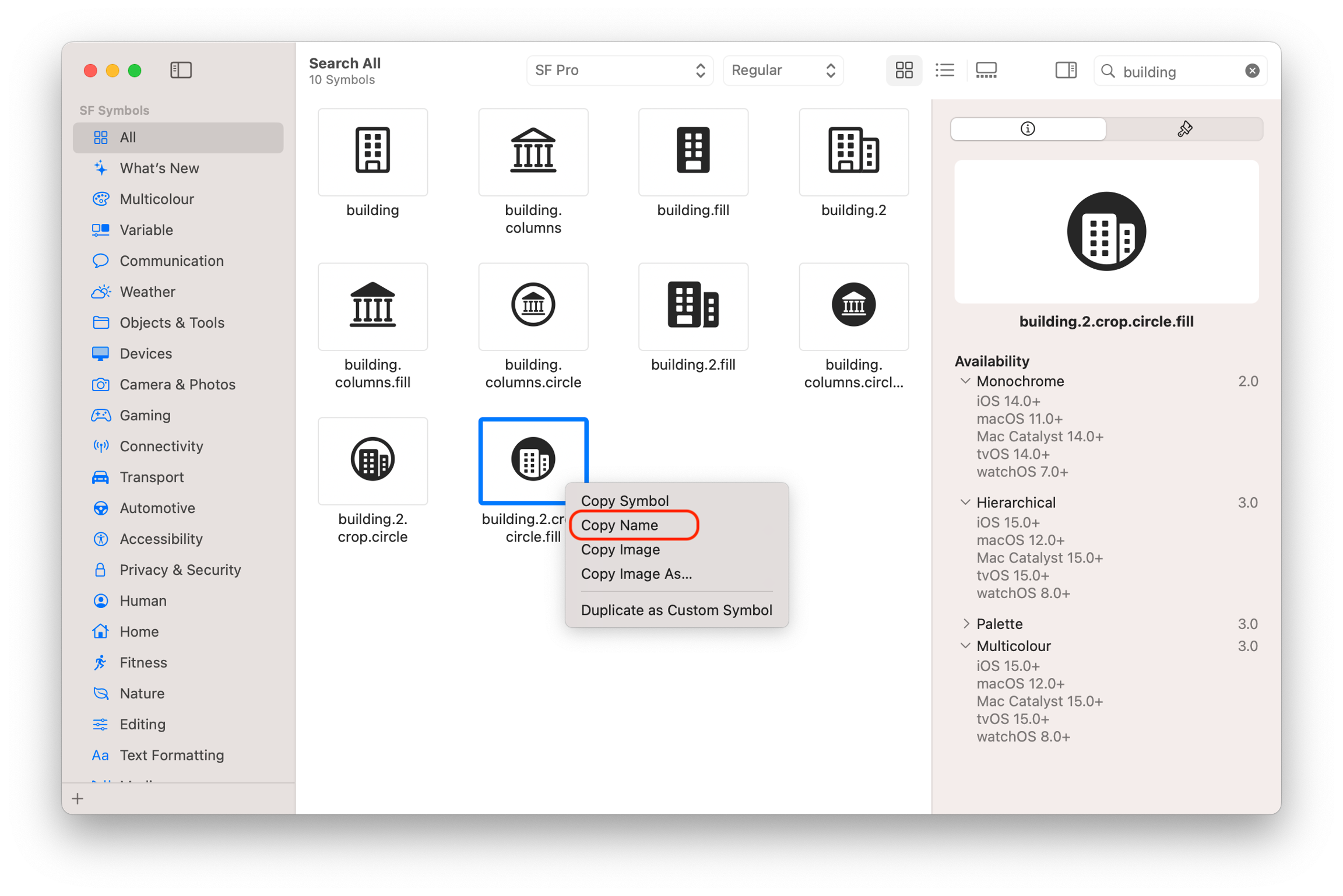Select the building.2 symbol
This screenshot has height=896, width=1343.
854,152
